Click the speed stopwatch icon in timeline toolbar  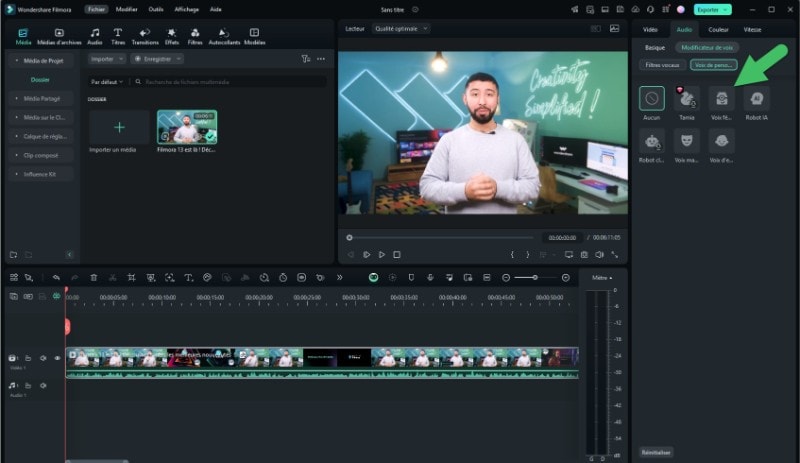pyautogui.click(x=283, y=278)
